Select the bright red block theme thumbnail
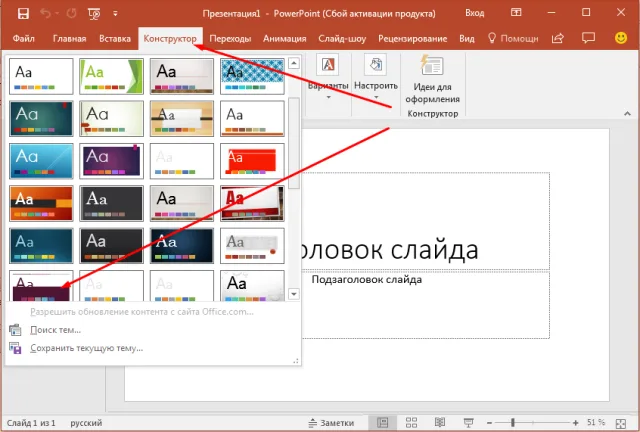Image resolution: width=640 pixels, height=432 pixels. pos(252,161)
